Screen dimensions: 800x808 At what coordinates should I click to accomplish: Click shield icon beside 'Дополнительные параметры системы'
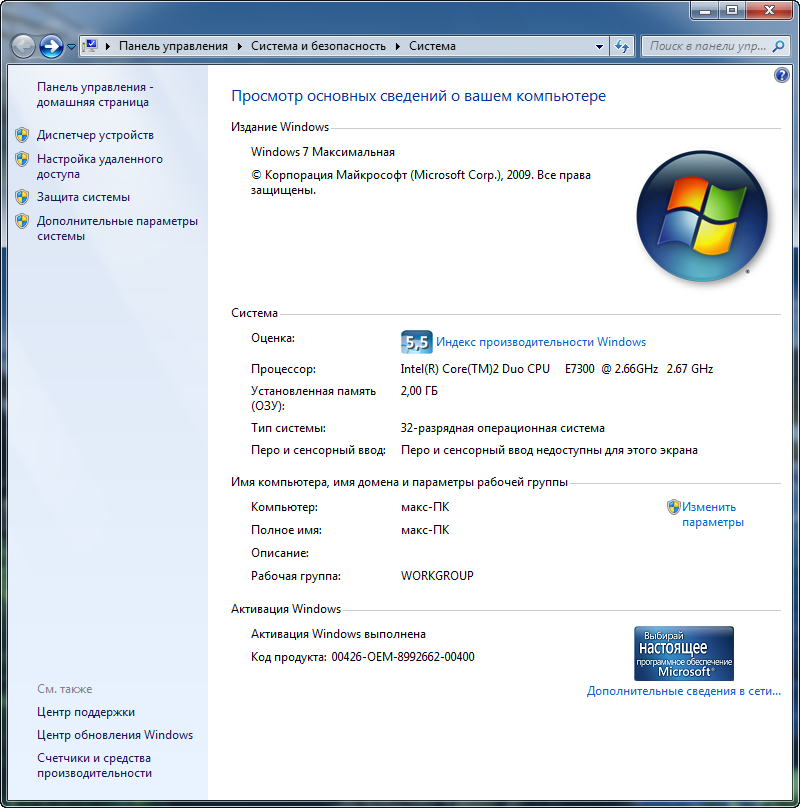point(22,221)
